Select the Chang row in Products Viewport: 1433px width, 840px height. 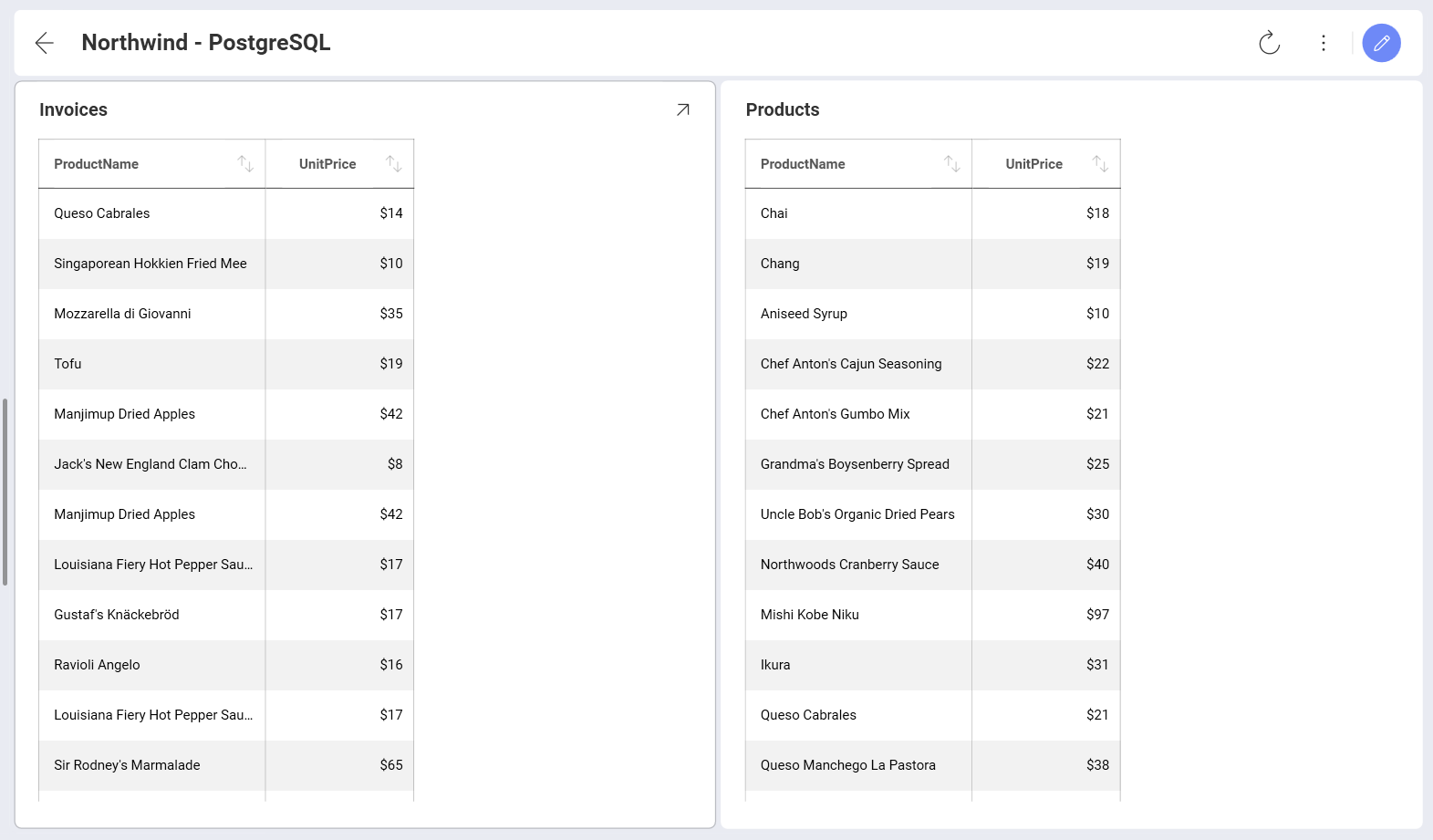tap(932, 264)
